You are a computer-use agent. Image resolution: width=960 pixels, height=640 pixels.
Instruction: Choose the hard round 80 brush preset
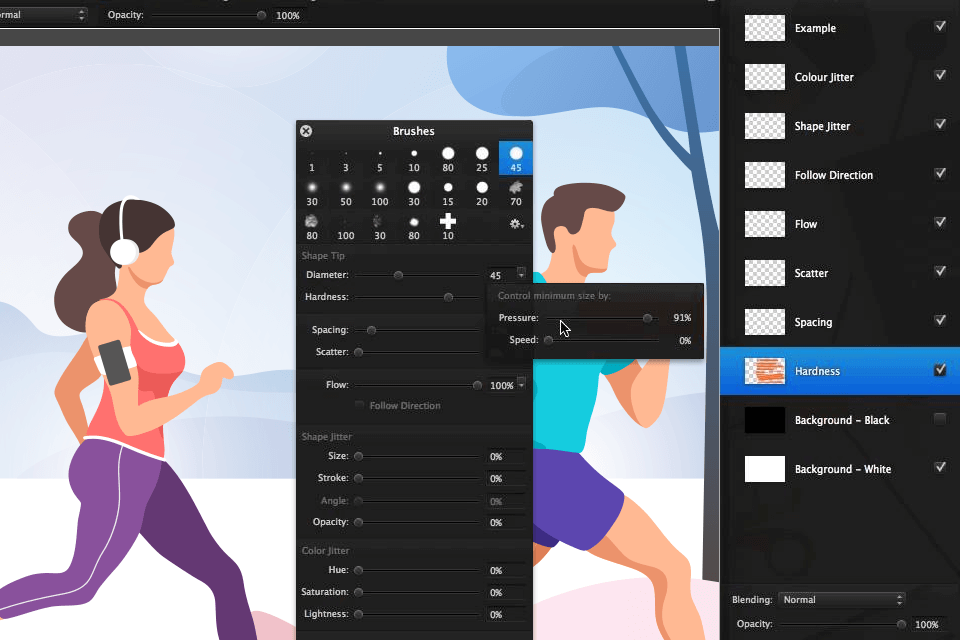pyautogui.click(x=448, y=159)
